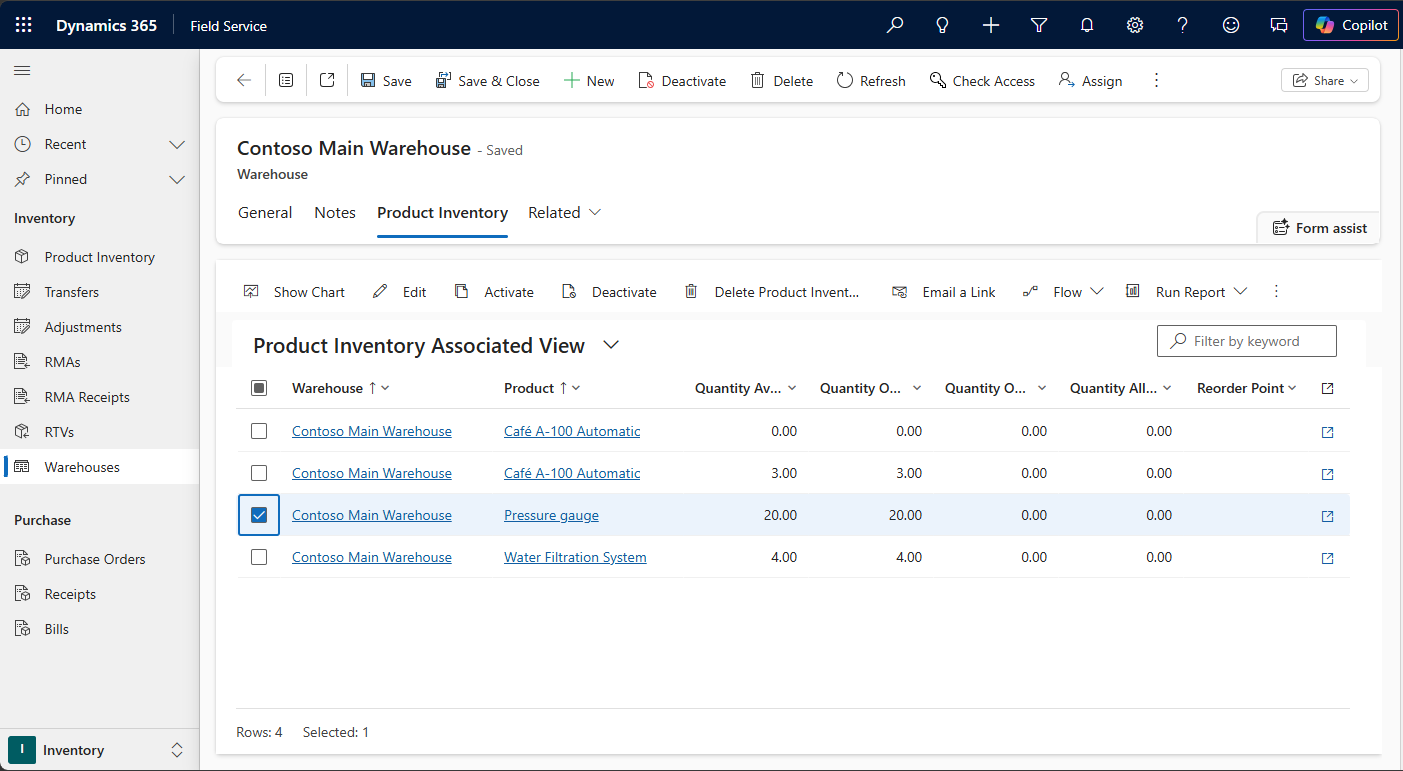Switch area using the Inventory selector

click(100, 750)
